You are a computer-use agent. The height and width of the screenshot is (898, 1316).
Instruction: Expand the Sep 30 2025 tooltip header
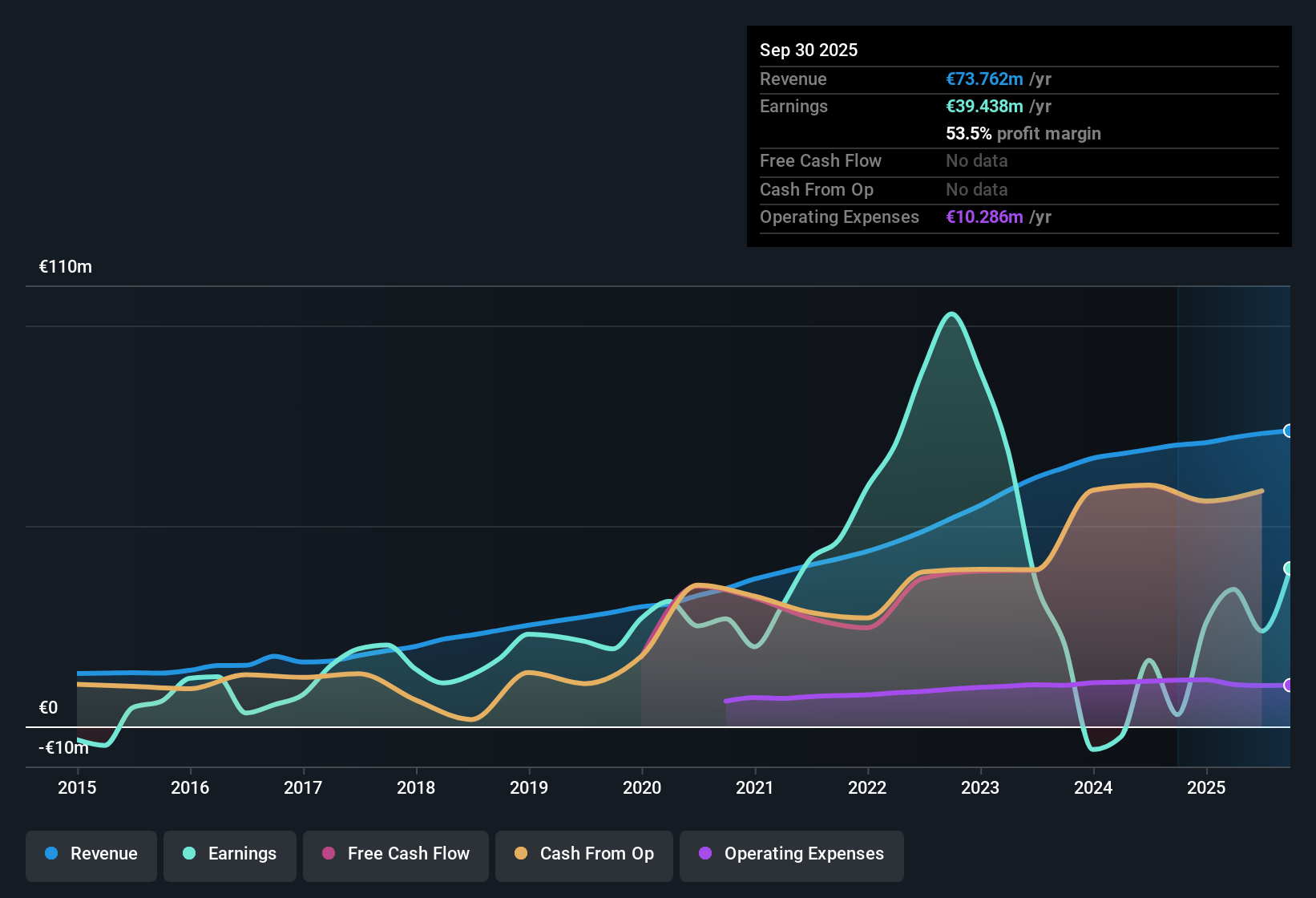[809, 50]
